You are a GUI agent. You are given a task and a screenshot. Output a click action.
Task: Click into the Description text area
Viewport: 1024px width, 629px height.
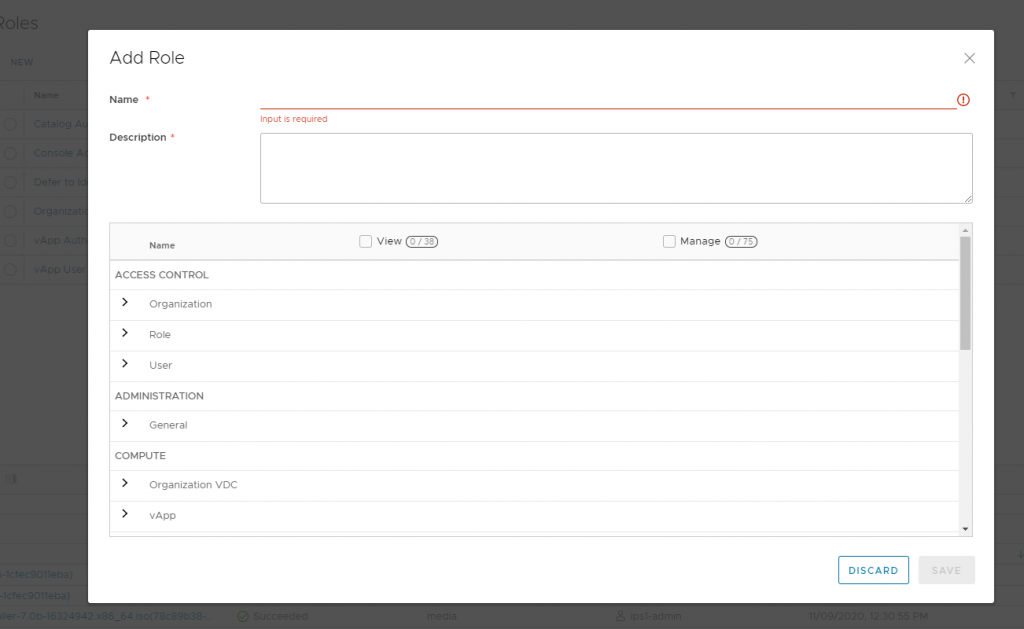point(616,169)
